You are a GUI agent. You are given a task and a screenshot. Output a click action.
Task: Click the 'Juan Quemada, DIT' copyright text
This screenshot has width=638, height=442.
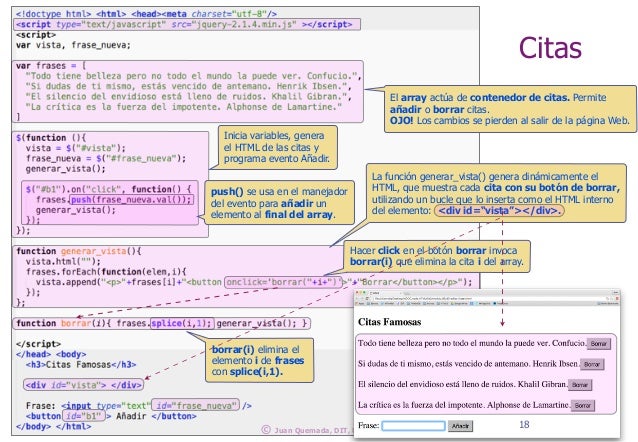pyautogui.click(x=307, y=430)
